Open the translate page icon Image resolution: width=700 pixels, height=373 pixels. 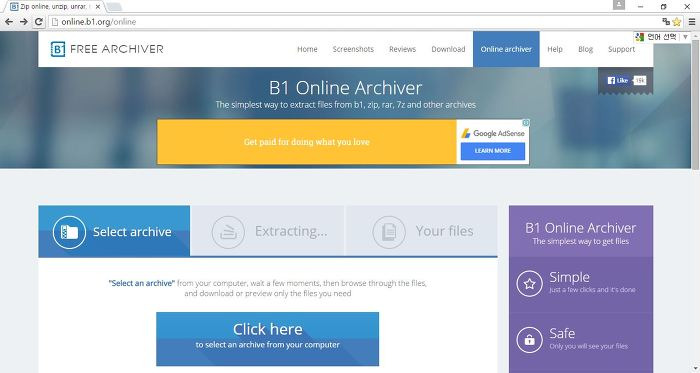pyautogui.click(x=666, y=21)
